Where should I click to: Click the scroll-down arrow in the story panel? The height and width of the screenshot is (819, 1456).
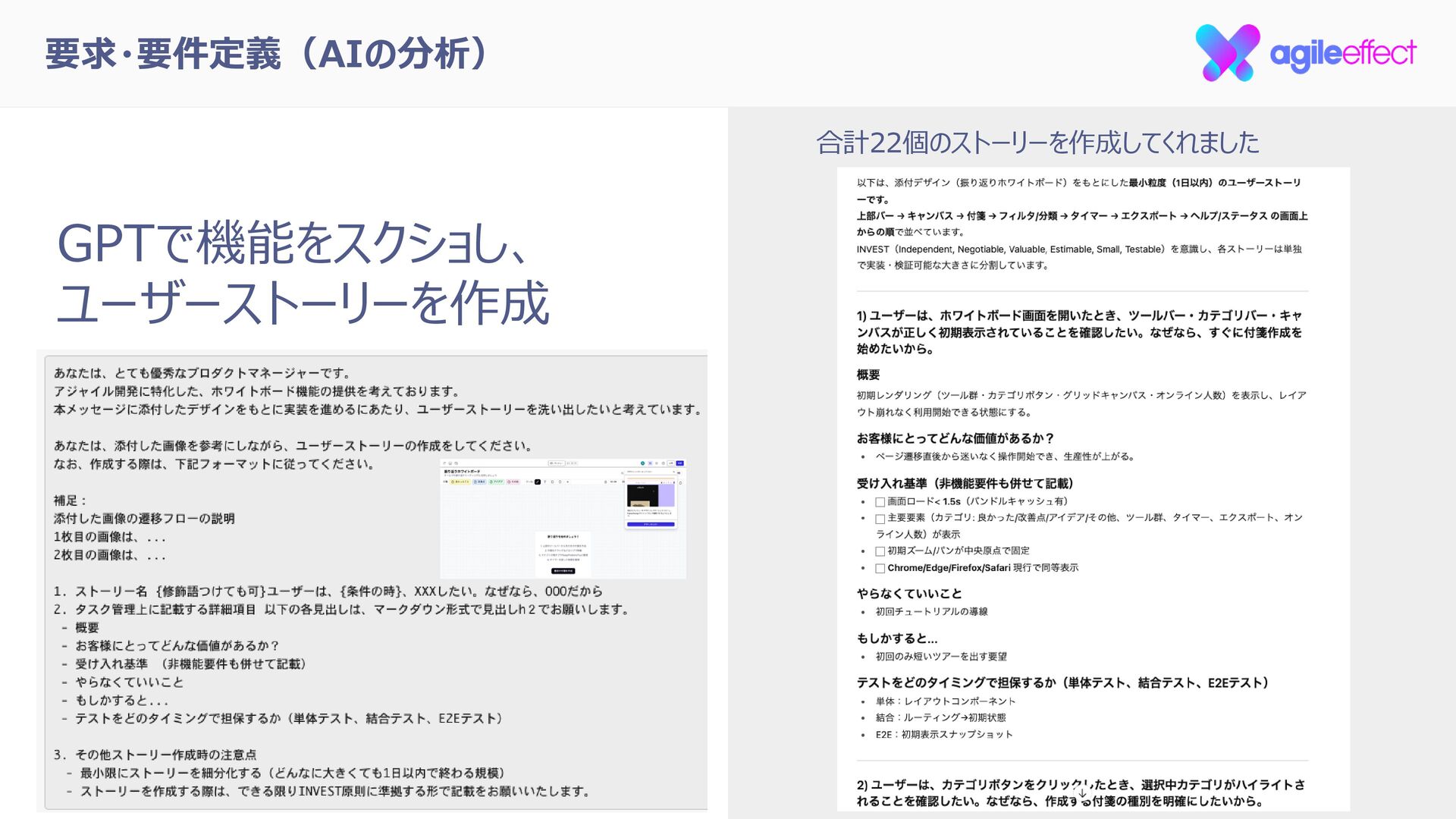tap(1082, 793)
